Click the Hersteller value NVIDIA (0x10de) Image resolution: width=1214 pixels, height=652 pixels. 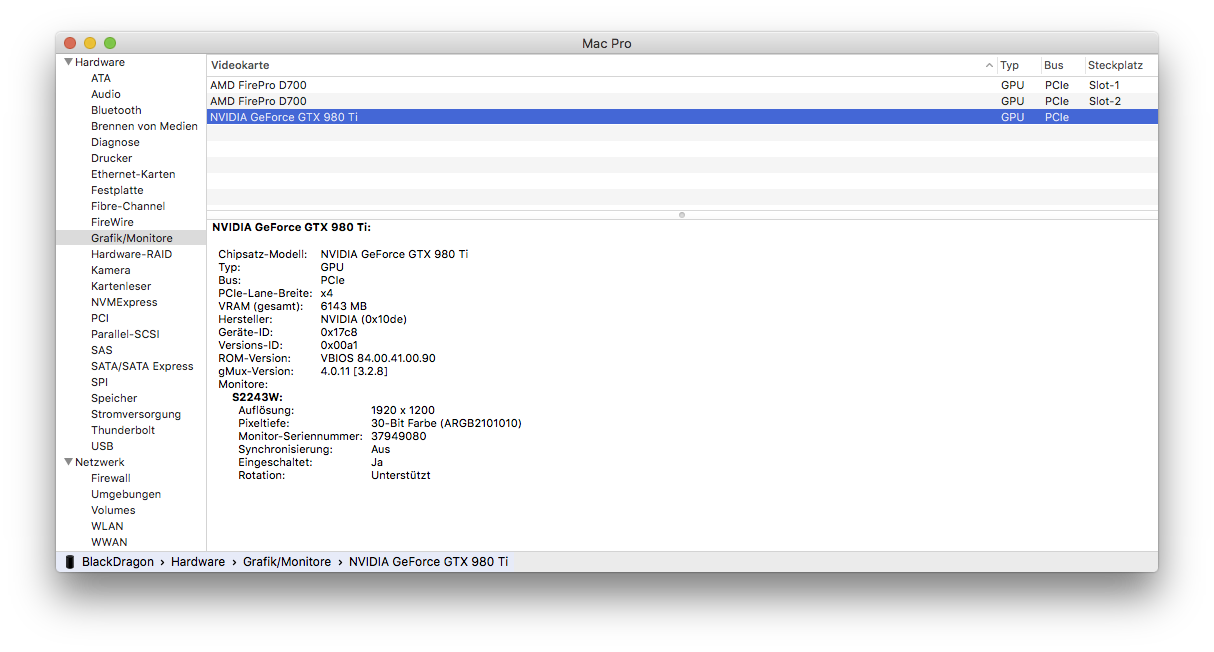click(363, 319)
